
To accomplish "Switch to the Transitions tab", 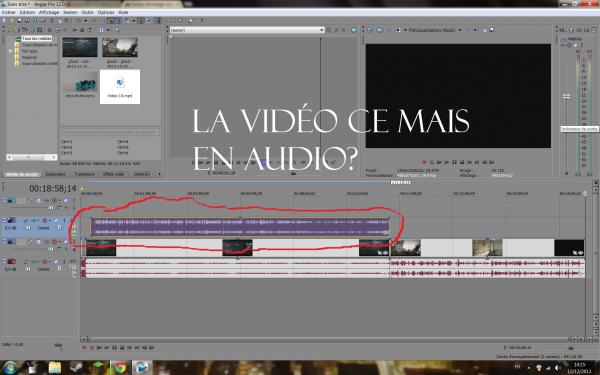I will click(85, 174).
